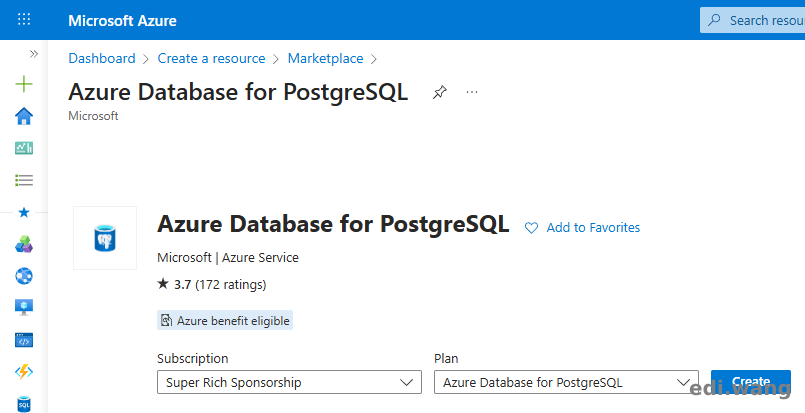Open the blue globe icon in sidebar

point(24,276)
